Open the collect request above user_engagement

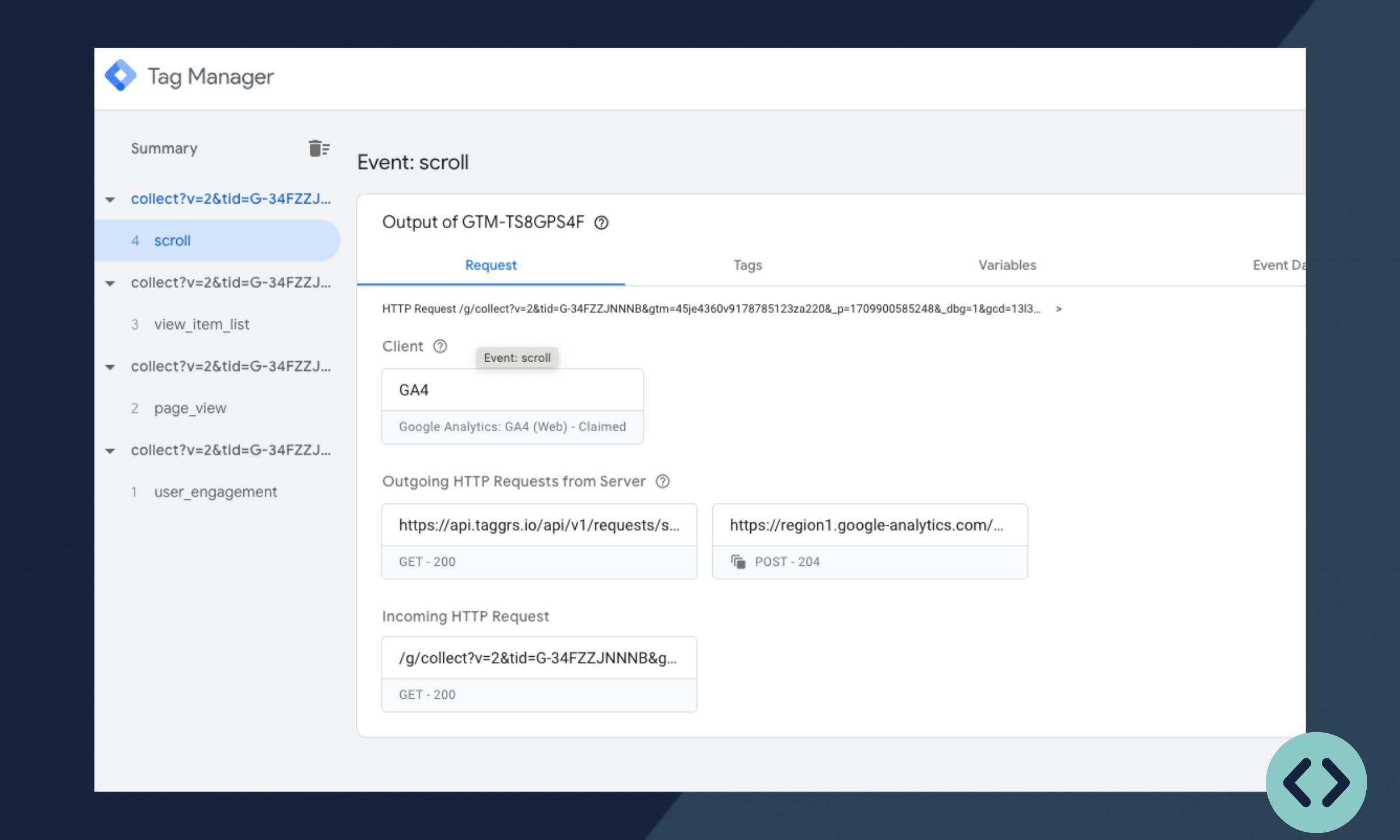tap(230, 450)
